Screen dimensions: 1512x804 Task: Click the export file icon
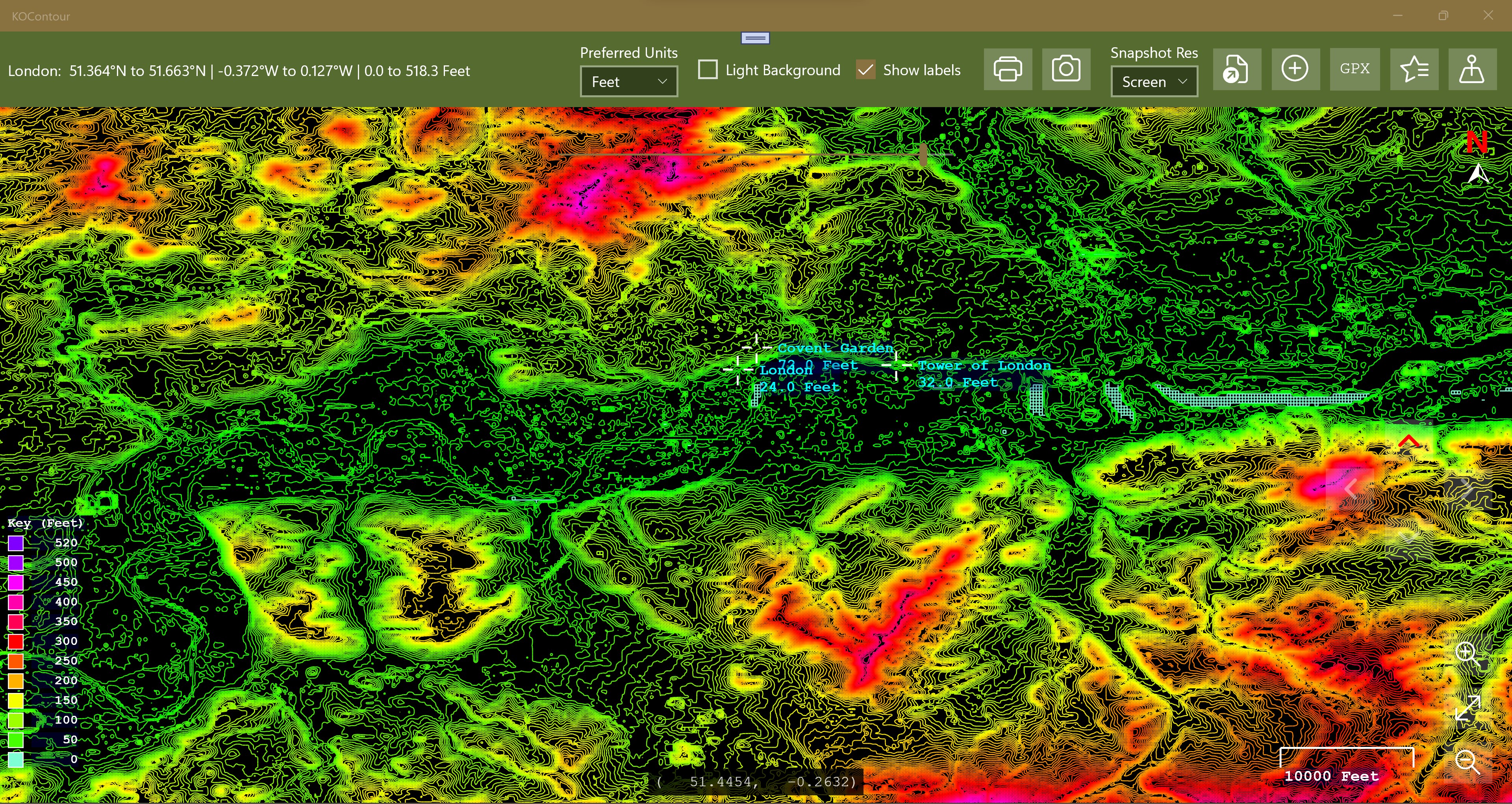(1237, 69)
